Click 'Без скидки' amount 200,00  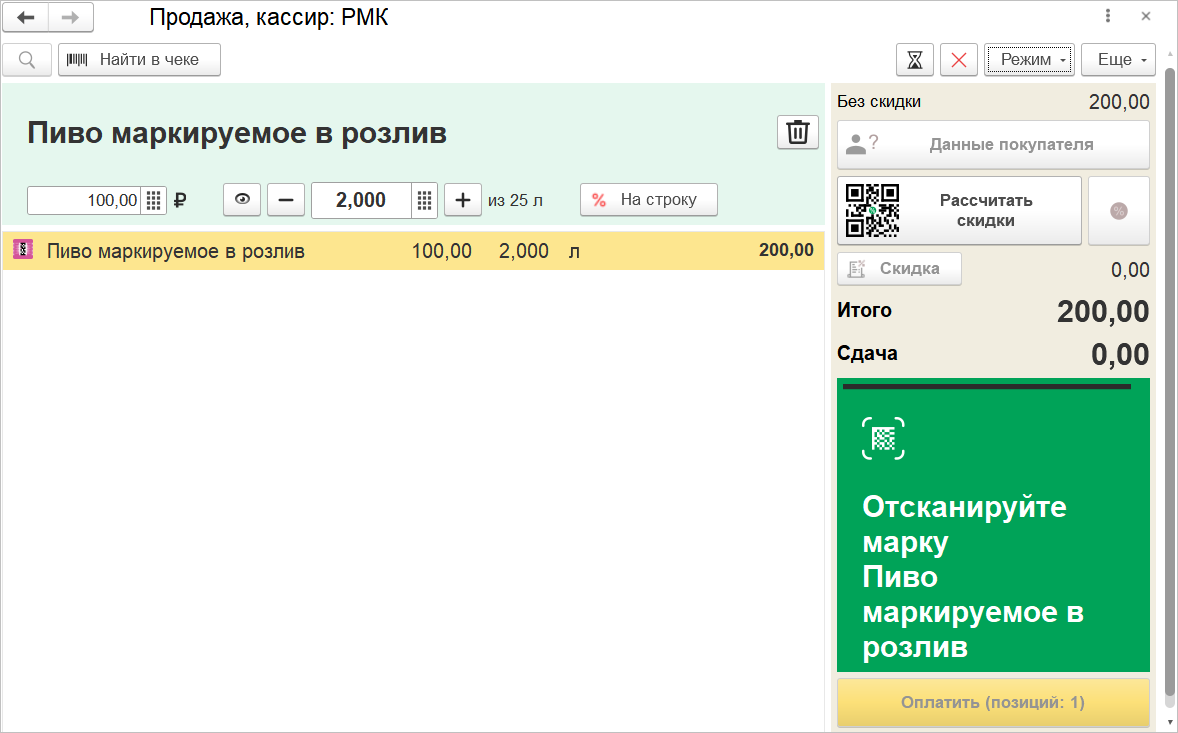(1119, 102)
